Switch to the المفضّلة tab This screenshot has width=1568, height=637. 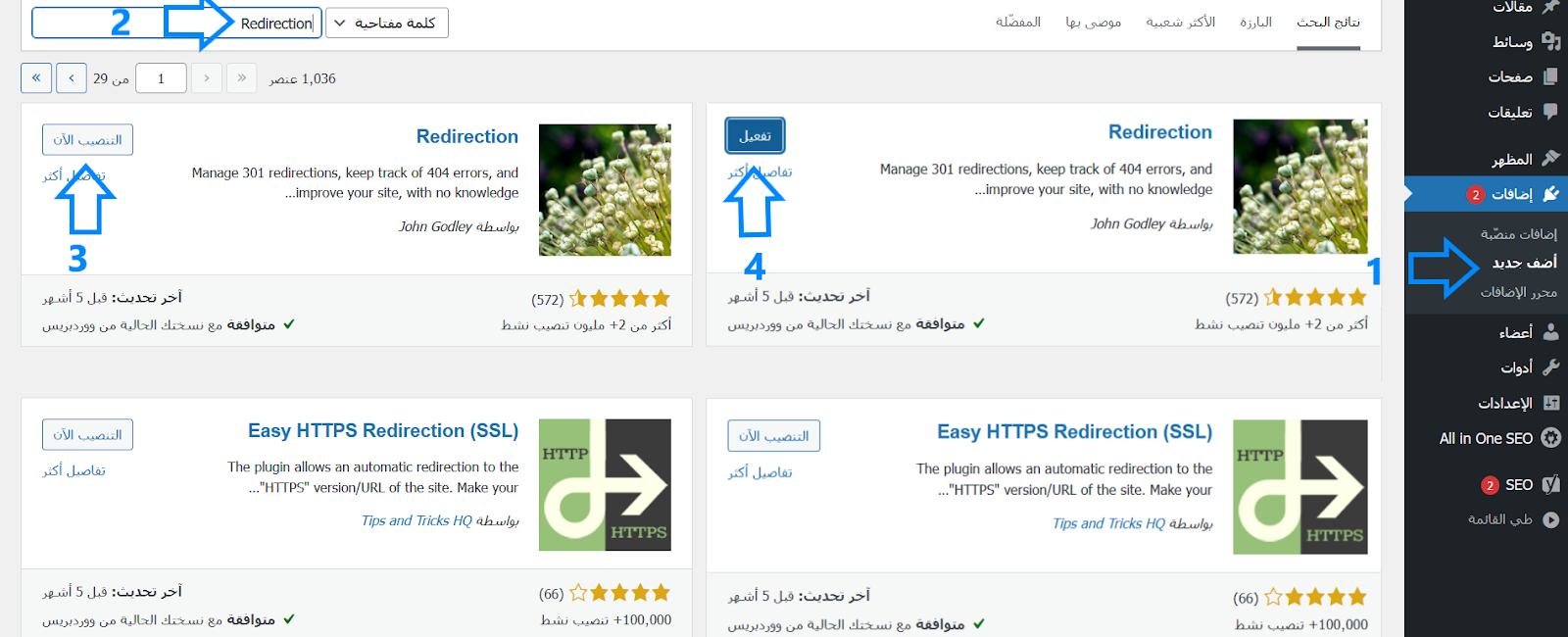1018,23
